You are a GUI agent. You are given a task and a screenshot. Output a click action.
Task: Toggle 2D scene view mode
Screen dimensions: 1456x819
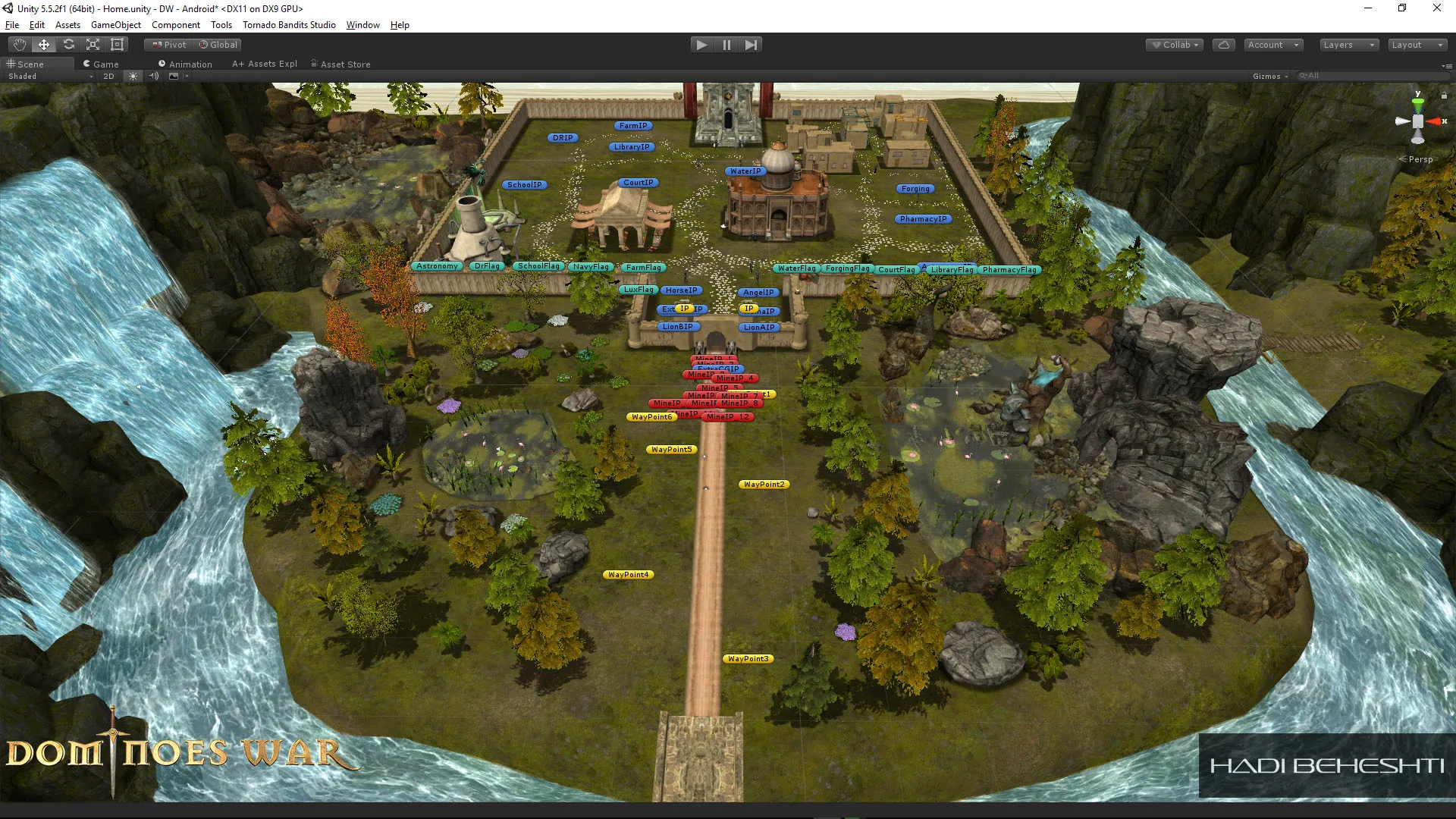(x=108, y=76)
